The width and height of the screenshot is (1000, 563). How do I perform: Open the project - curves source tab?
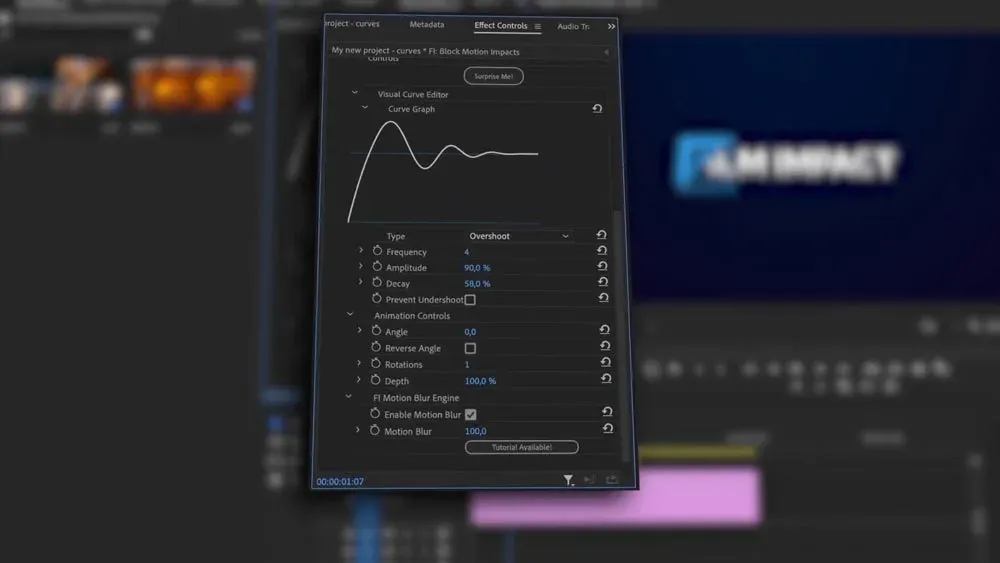[x=353, y=24]
